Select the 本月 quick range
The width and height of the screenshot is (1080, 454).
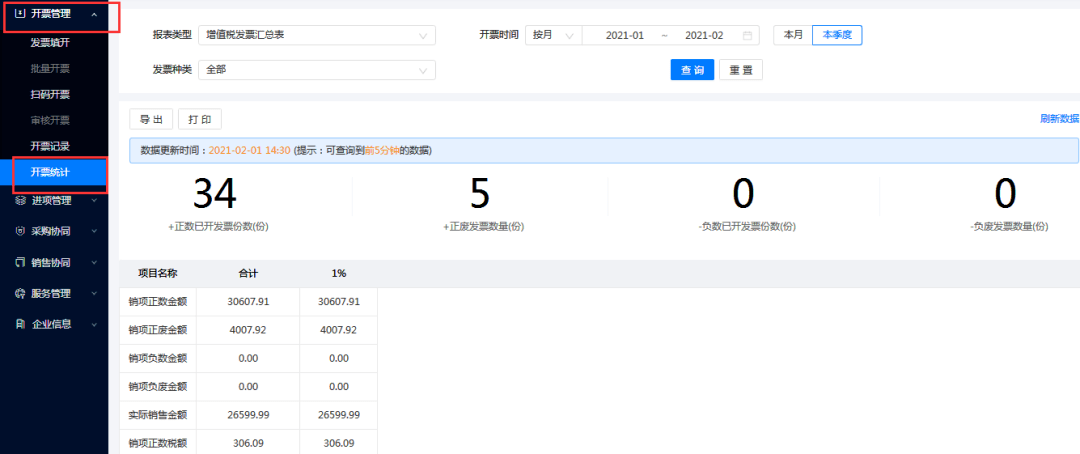tap(793, 35)
